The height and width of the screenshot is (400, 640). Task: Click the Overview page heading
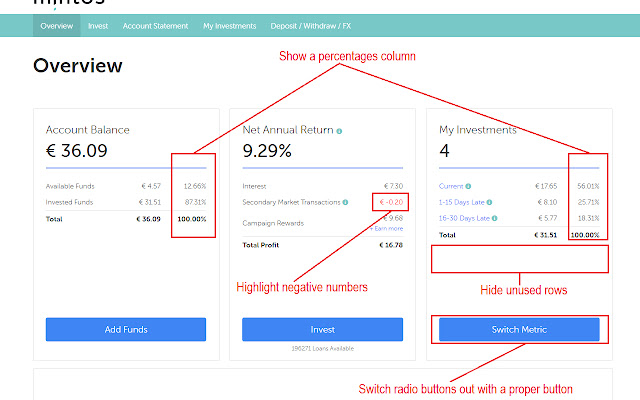pos(78,65)
